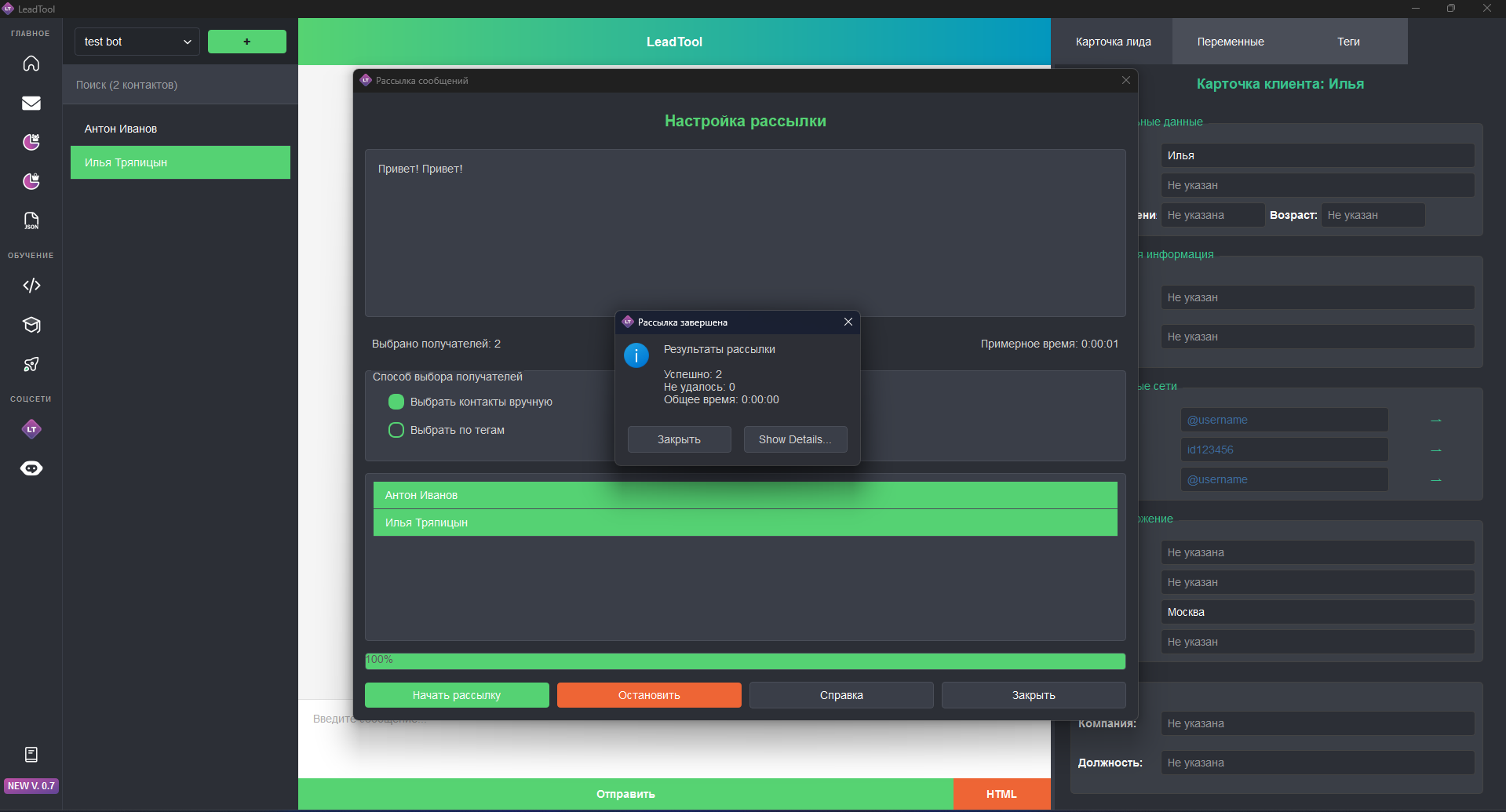The width and height of the screenshot is (1506, 812).
Task: Open the JSON file icon in sidebar
Action: [x=31, y=220]
